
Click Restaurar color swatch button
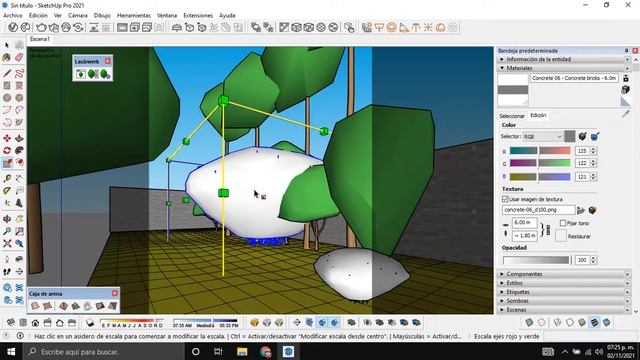point(561,236)
